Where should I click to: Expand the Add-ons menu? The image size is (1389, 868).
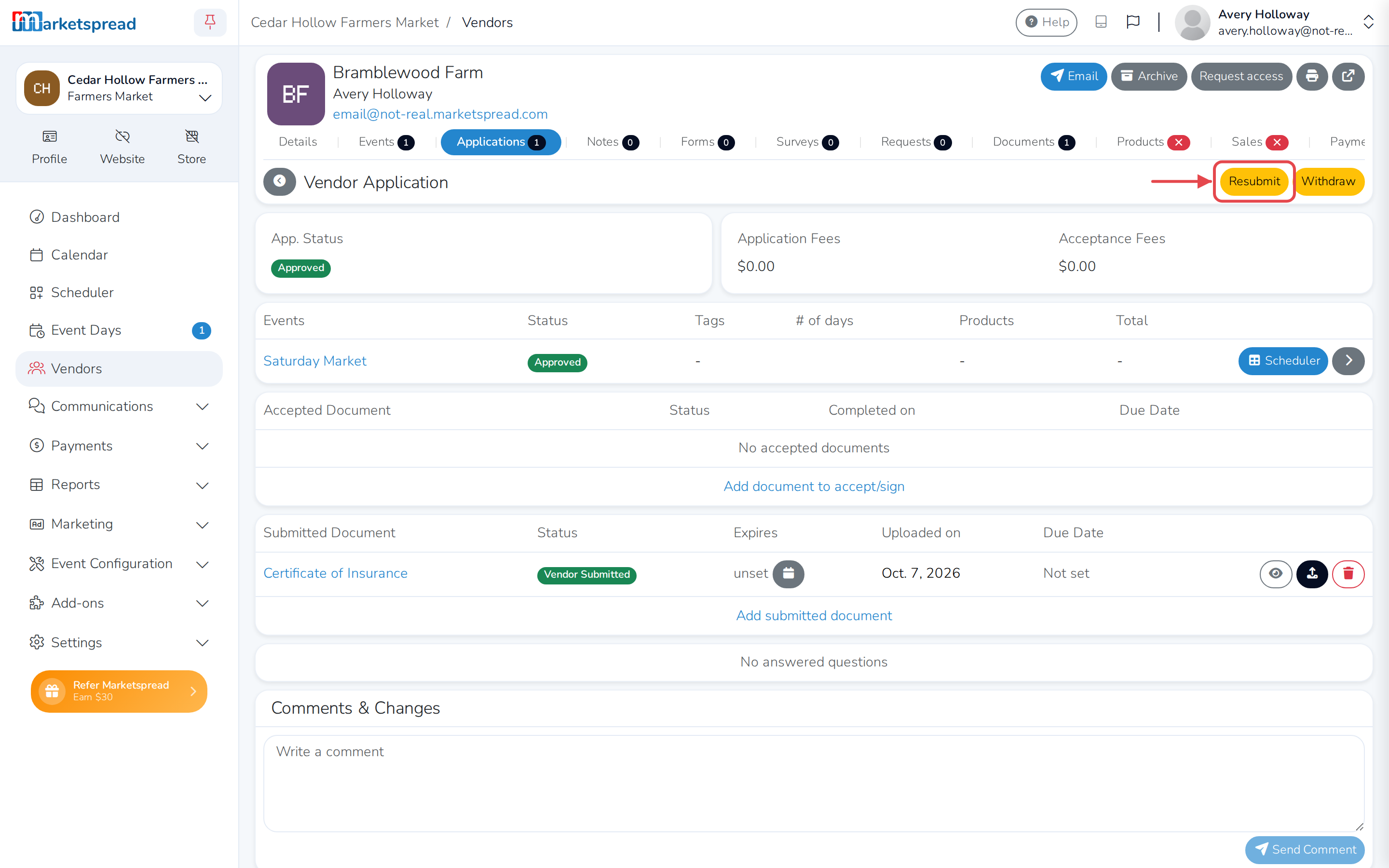pyautogui.click(x=119, y=603)
